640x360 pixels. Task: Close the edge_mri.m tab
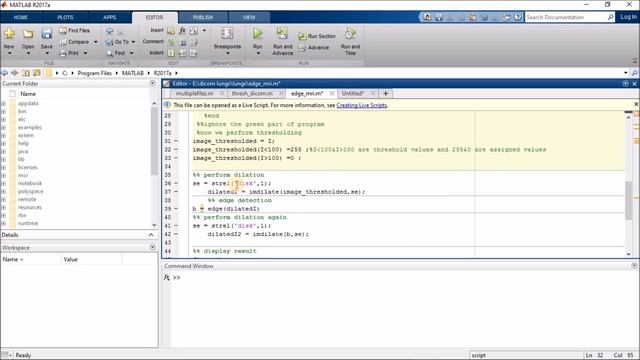click(332, 93)
